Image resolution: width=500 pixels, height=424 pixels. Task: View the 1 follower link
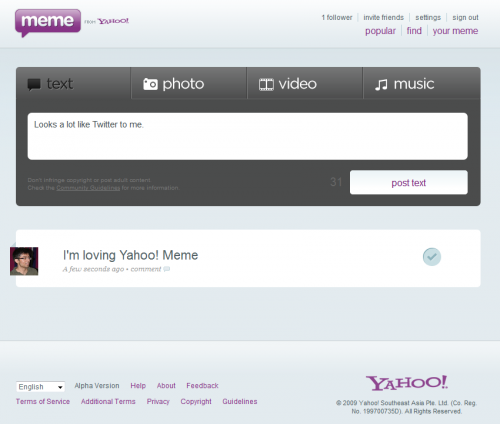coord(337,17)
